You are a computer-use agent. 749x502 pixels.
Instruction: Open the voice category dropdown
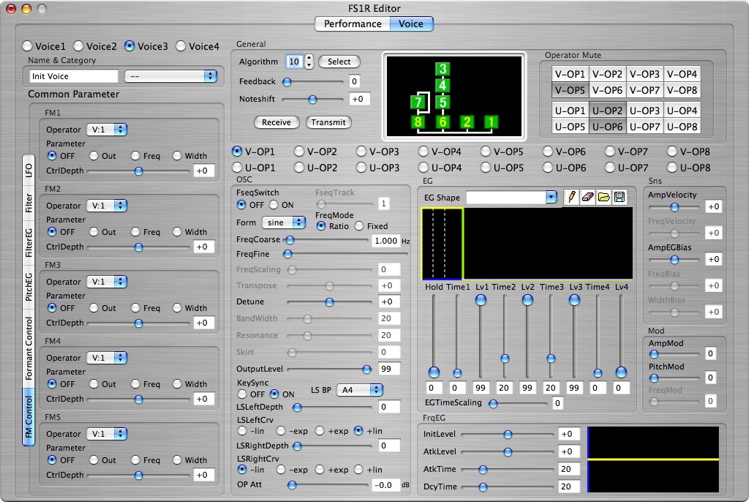pos(171,76)
